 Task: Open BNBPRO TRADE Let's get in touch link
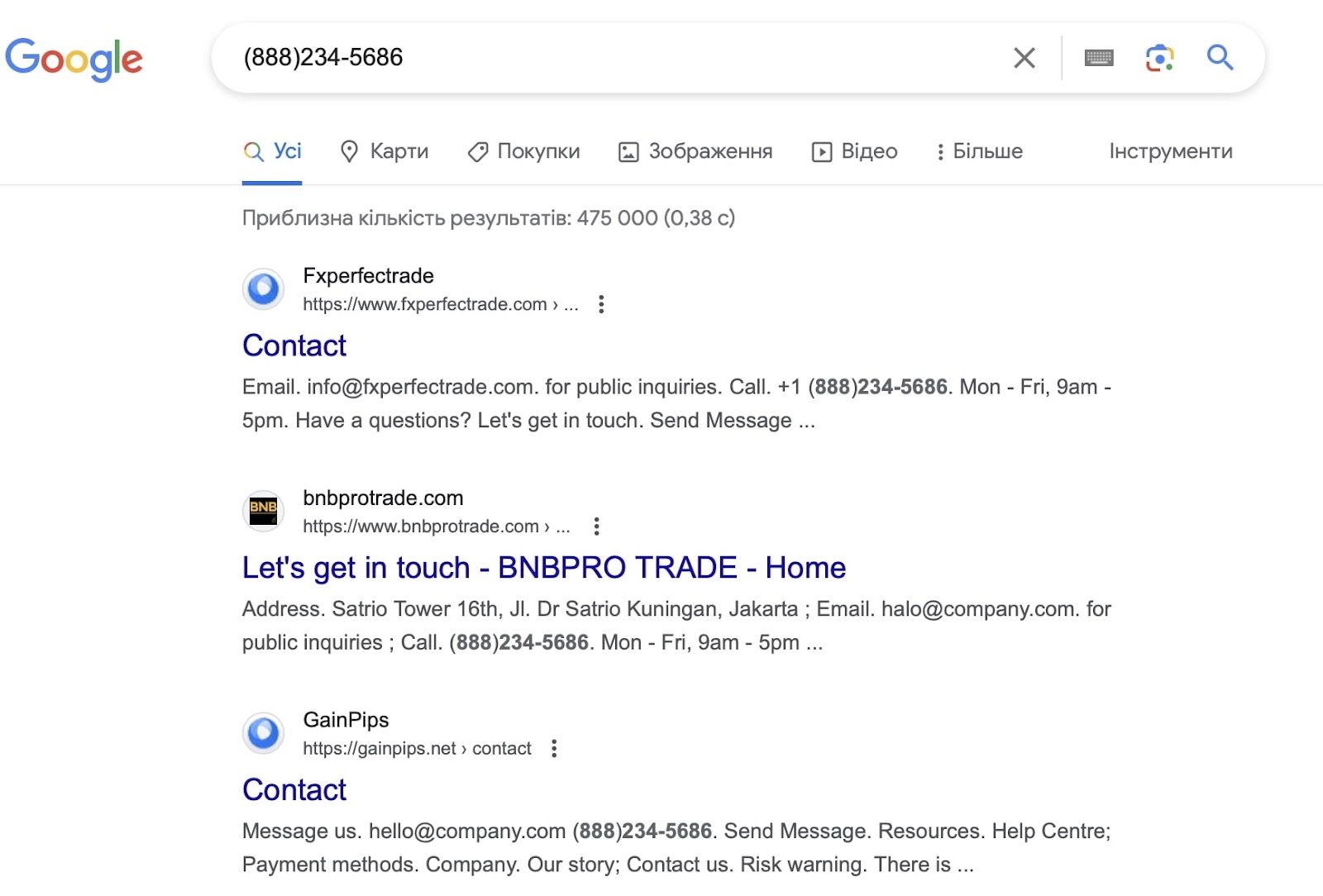543,568
